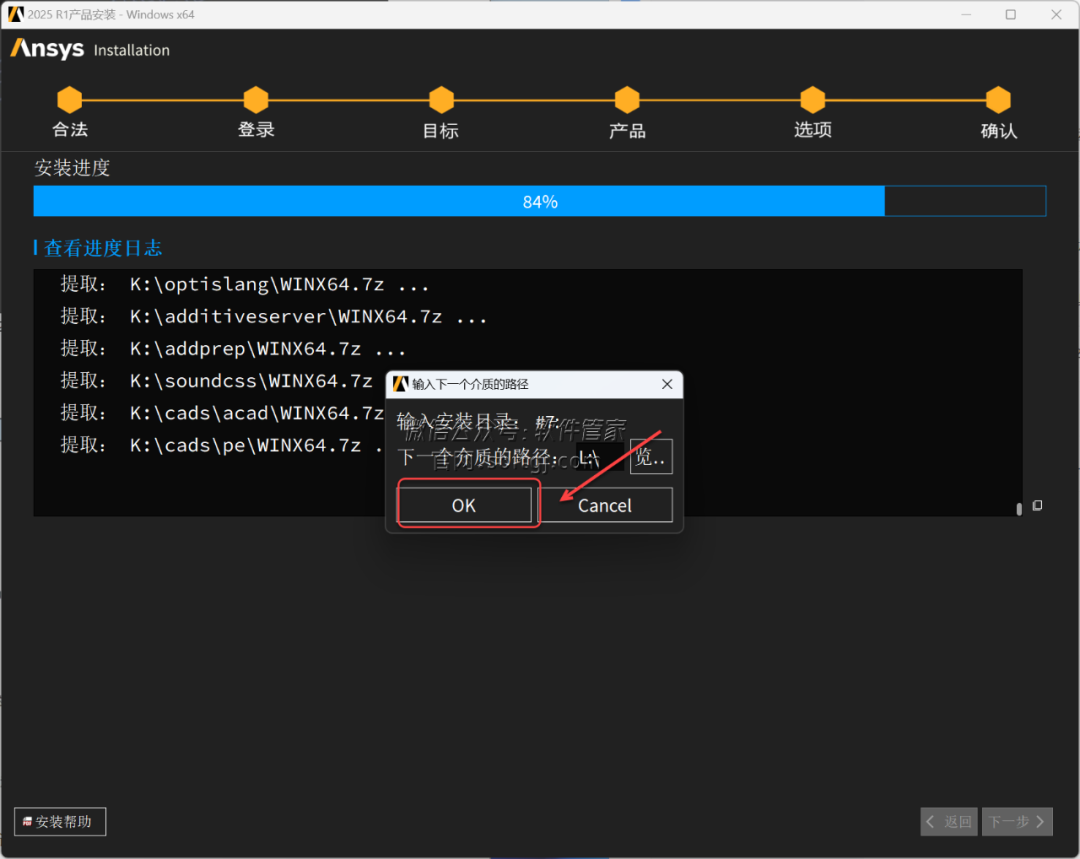Click the 合法 step hexagon
The height and width of the screenshot is (859, 1080).
click(70, 100)
